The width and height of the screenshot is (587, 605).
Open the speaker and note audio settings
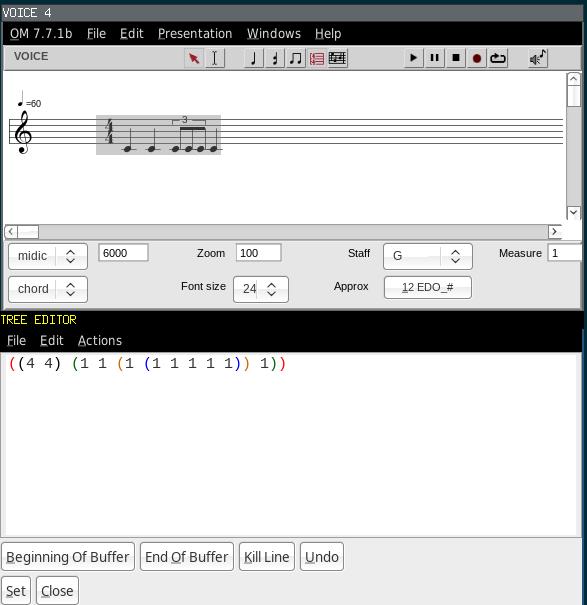coord(538,58)
